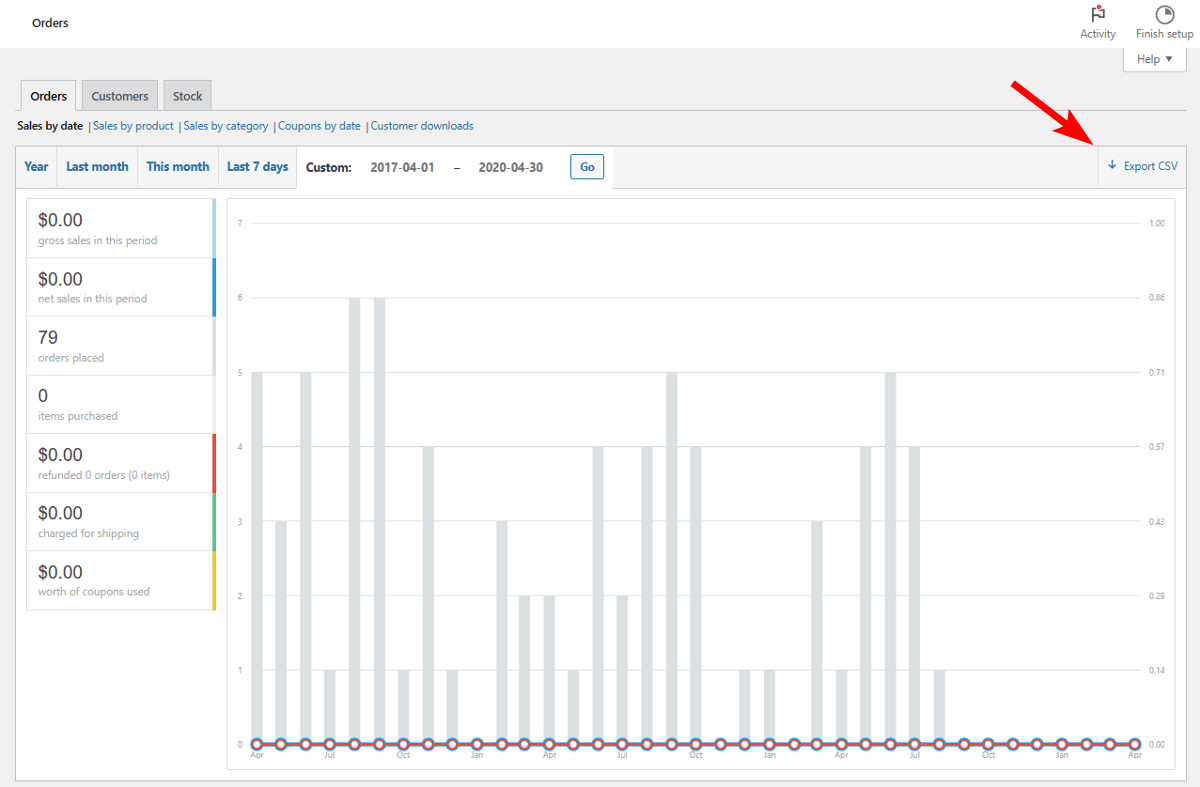Highlight items purchased legend item
1200x787 pixels.
click(121, 404)
